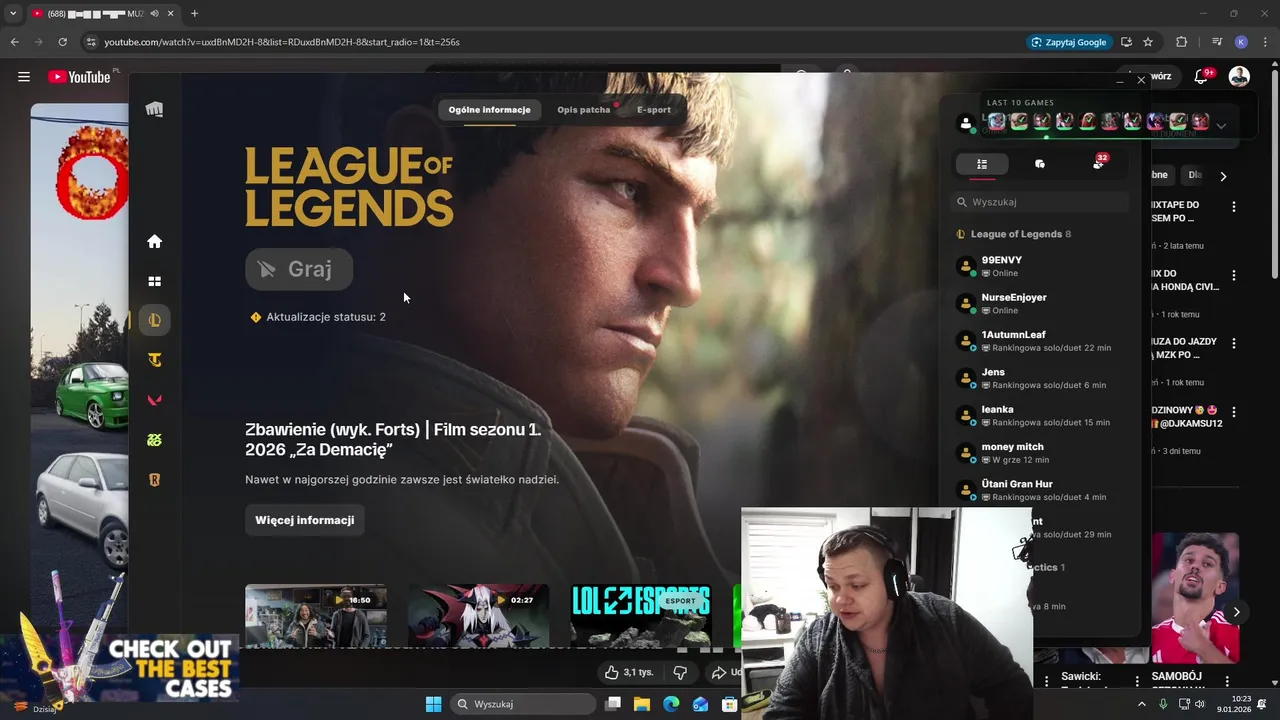Image resolution: width=1280 pixels, height=720 pixels.
Task: Click Zapytaj Google button in address bar
Action: click(1068, 42)
